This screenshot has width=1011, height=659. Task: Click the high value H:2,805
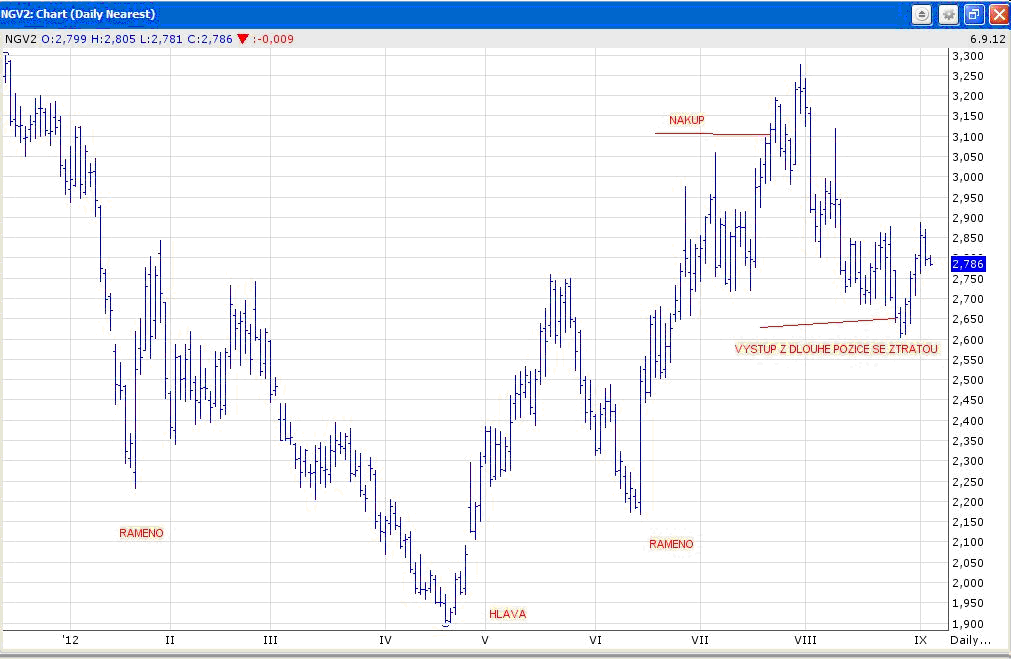pos(113,39)
